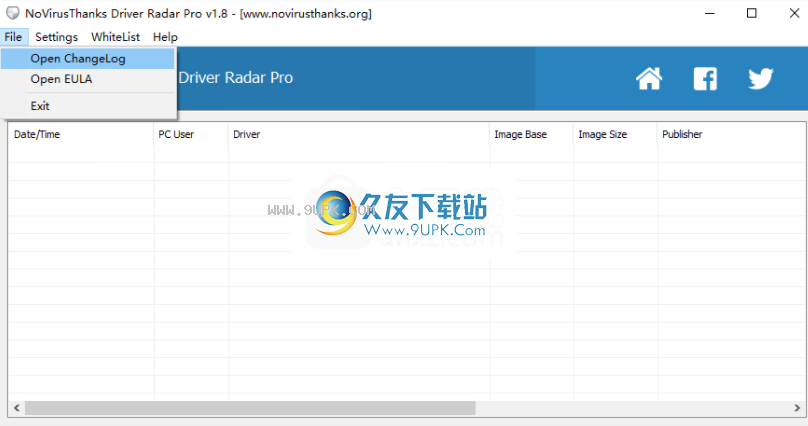Close the Driver Radar Pro window
This screenshot has height=426, width=808.
point(794,13)
